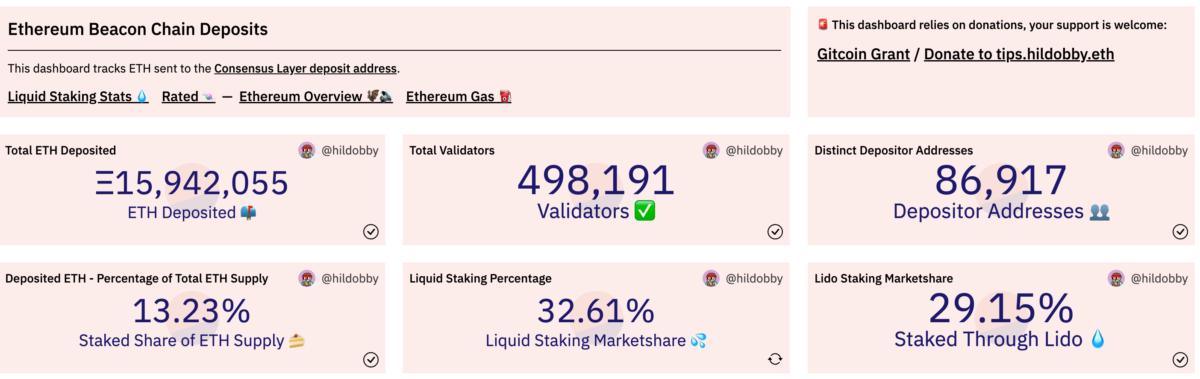1200x379 pixels.
Task: Click hildobby avatar on Lido Staking Marketshare card
Action: (x=1116, y=278)
